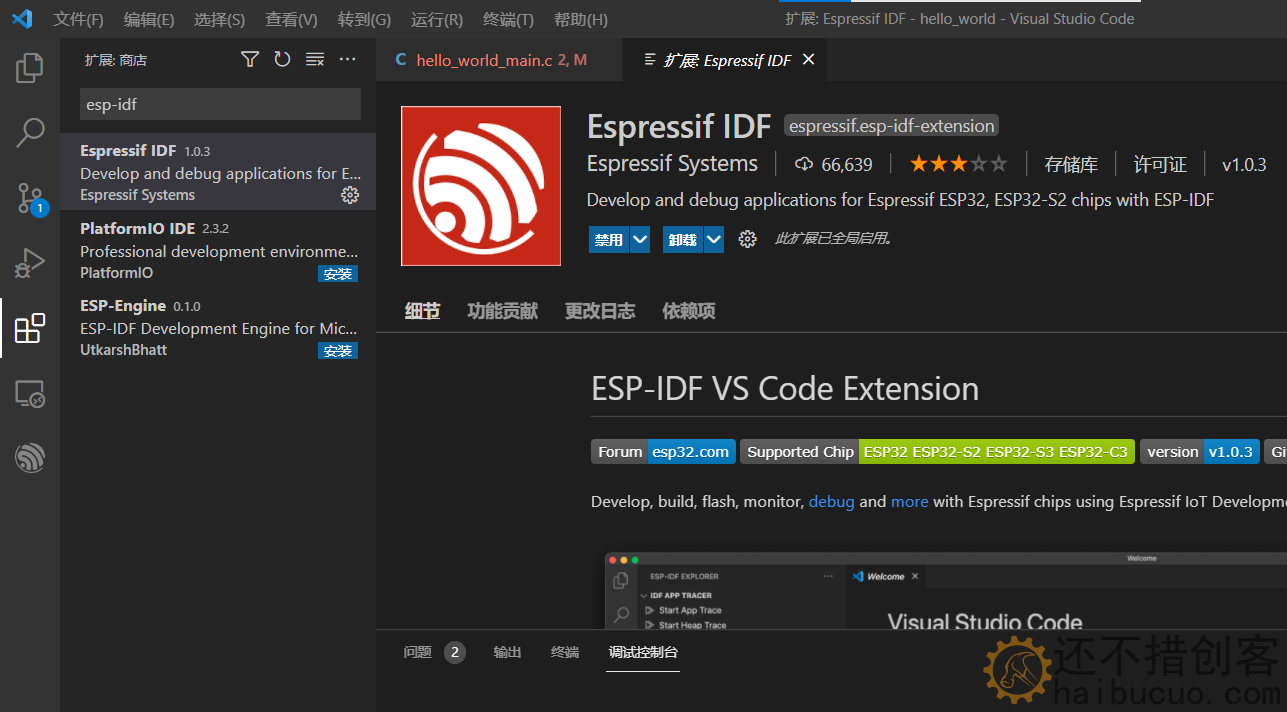Click the ESP-IDF VS Code Extension heading
The image size is (1287, 712).
[x=785, y=388]
